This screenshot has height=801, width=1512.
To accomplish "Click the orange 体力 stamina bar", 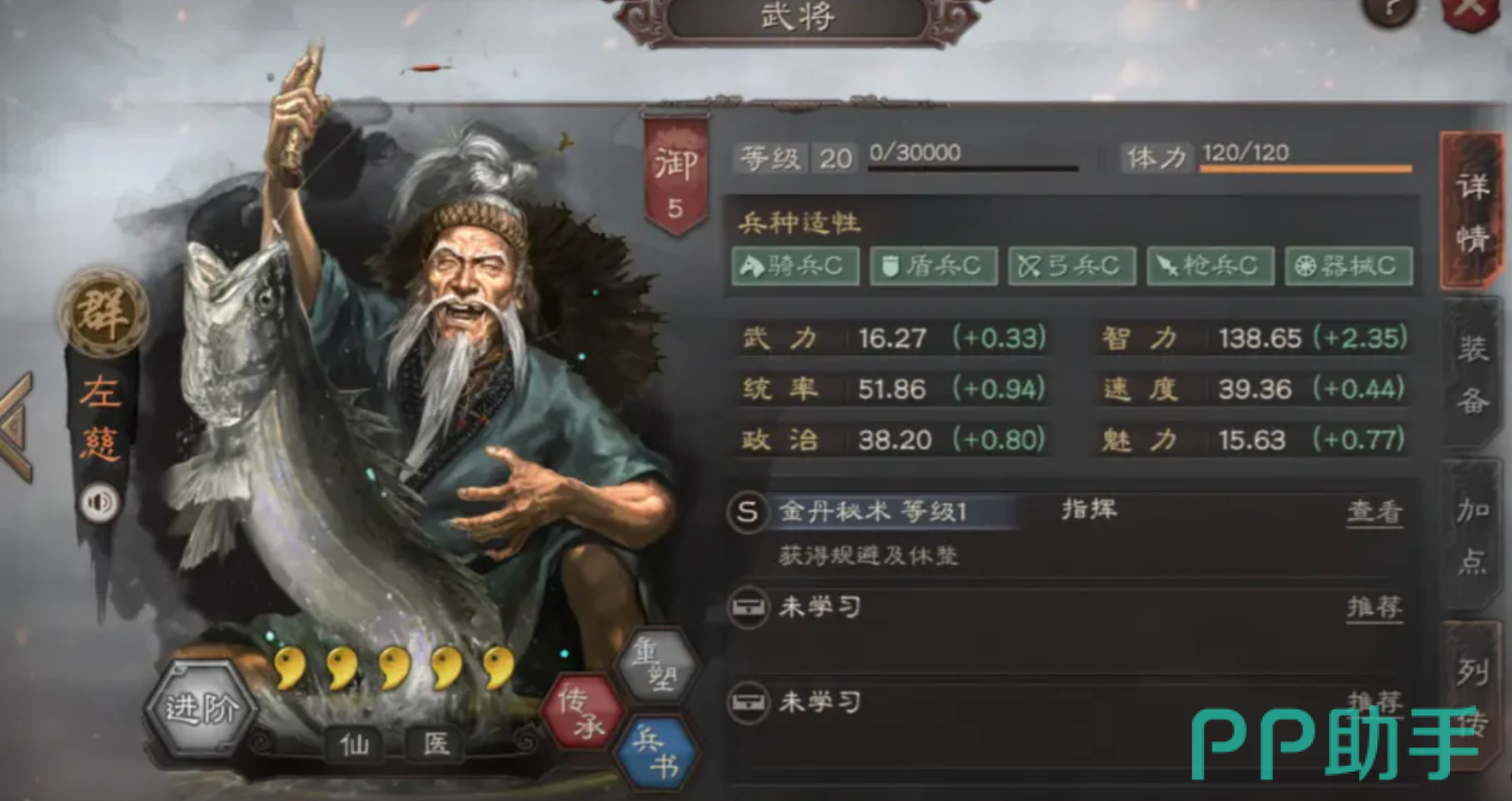I will (1306, 169).
